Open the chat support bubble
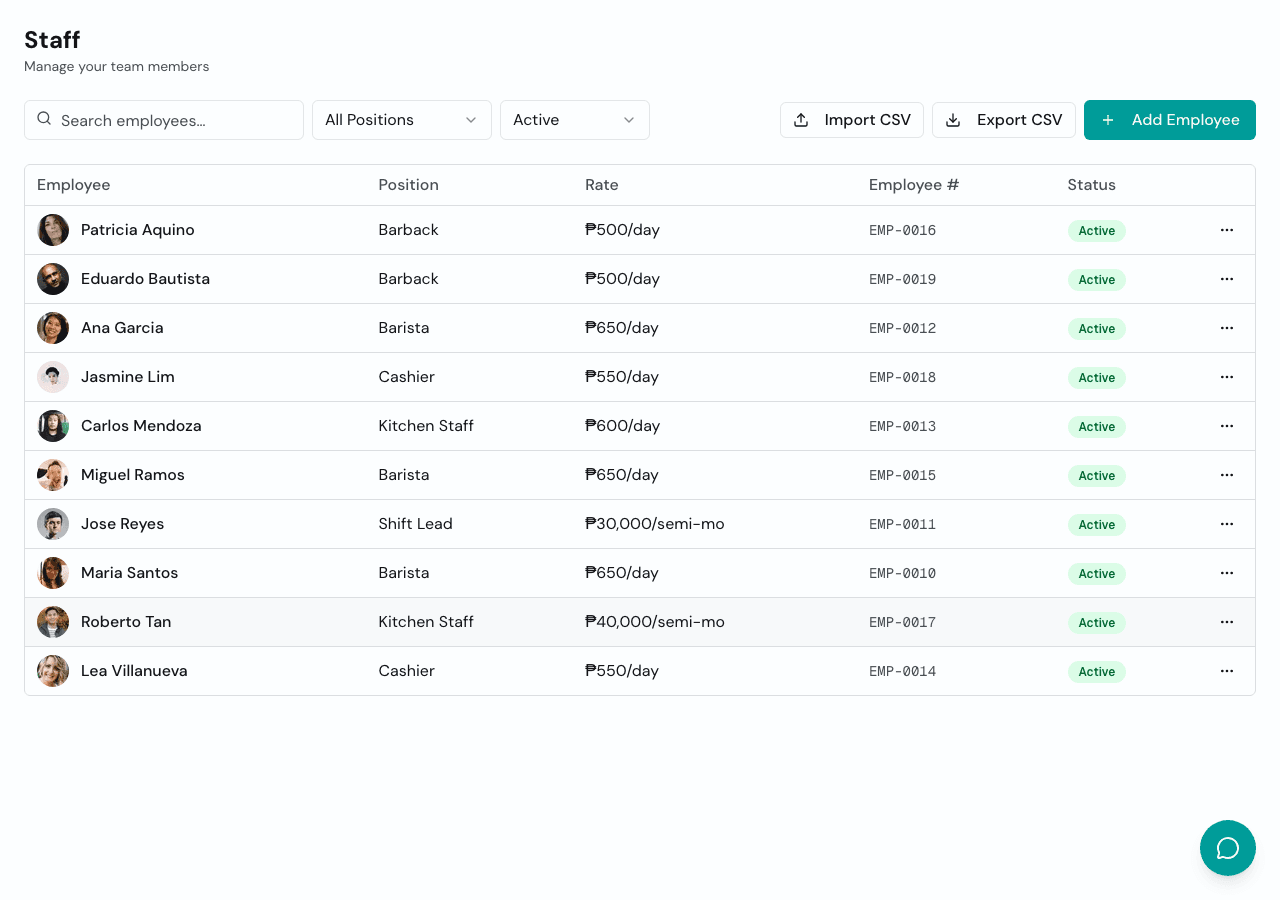 pyautogui.click(x=1227, y=847)
